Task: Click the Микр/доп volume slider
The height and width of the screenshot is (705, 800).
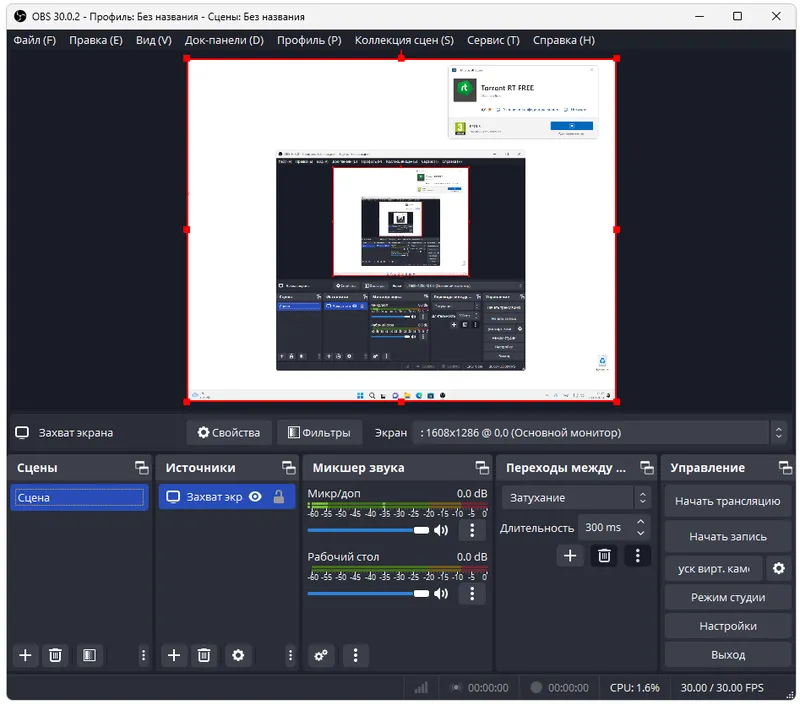Action: [x=368, y=530]
